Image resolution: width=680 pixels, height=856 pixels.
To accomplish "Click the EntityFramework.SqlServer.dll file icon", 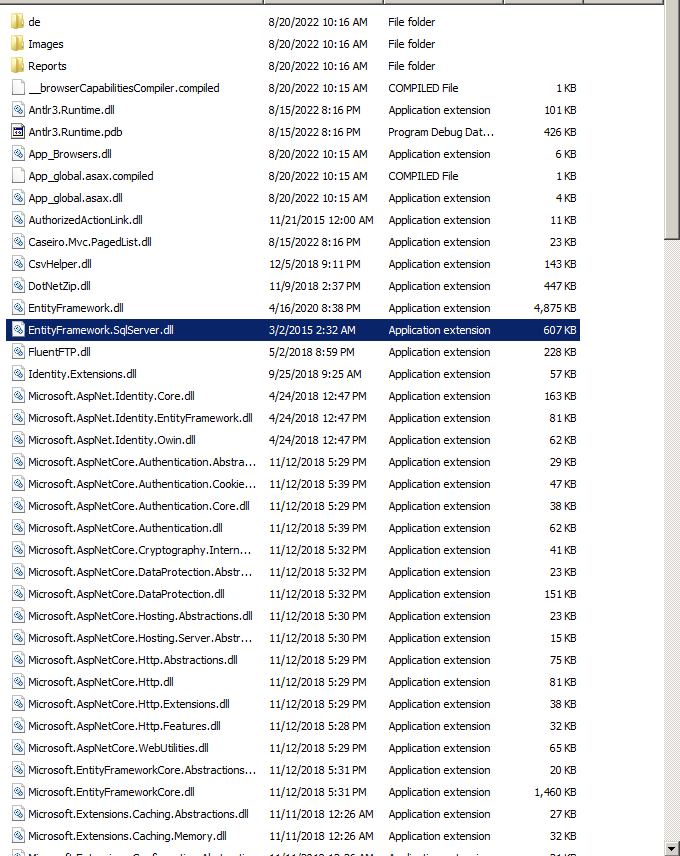I will 18,330.
